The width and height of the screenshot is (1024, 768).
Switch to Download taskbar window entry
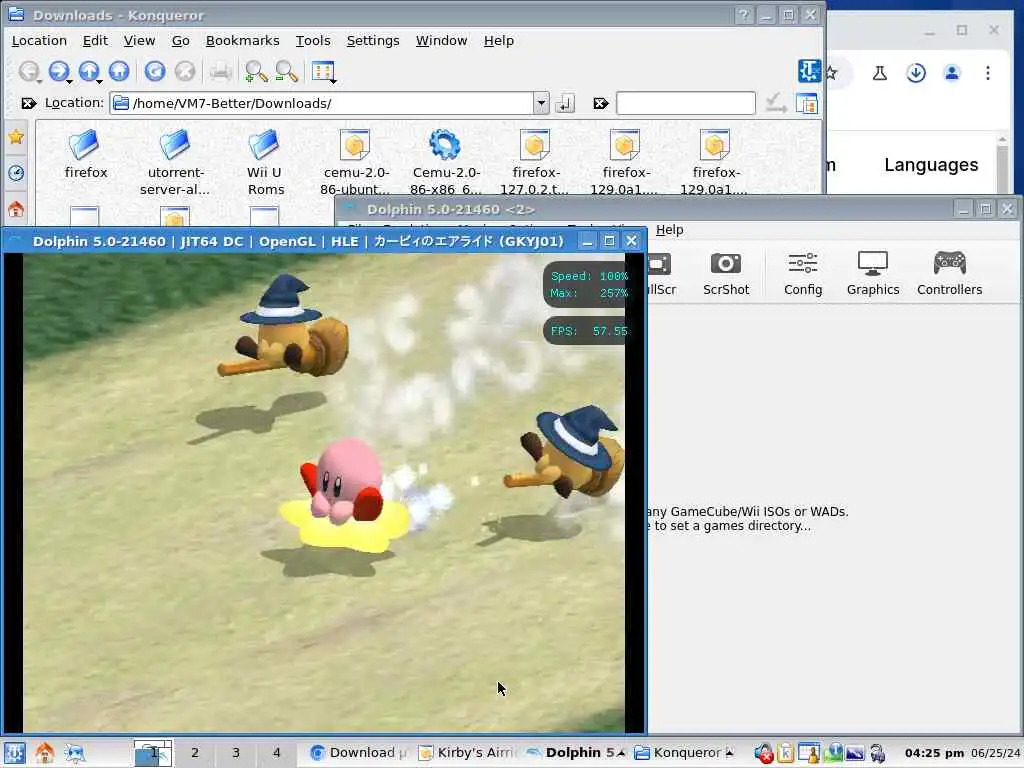pos(357,753)
